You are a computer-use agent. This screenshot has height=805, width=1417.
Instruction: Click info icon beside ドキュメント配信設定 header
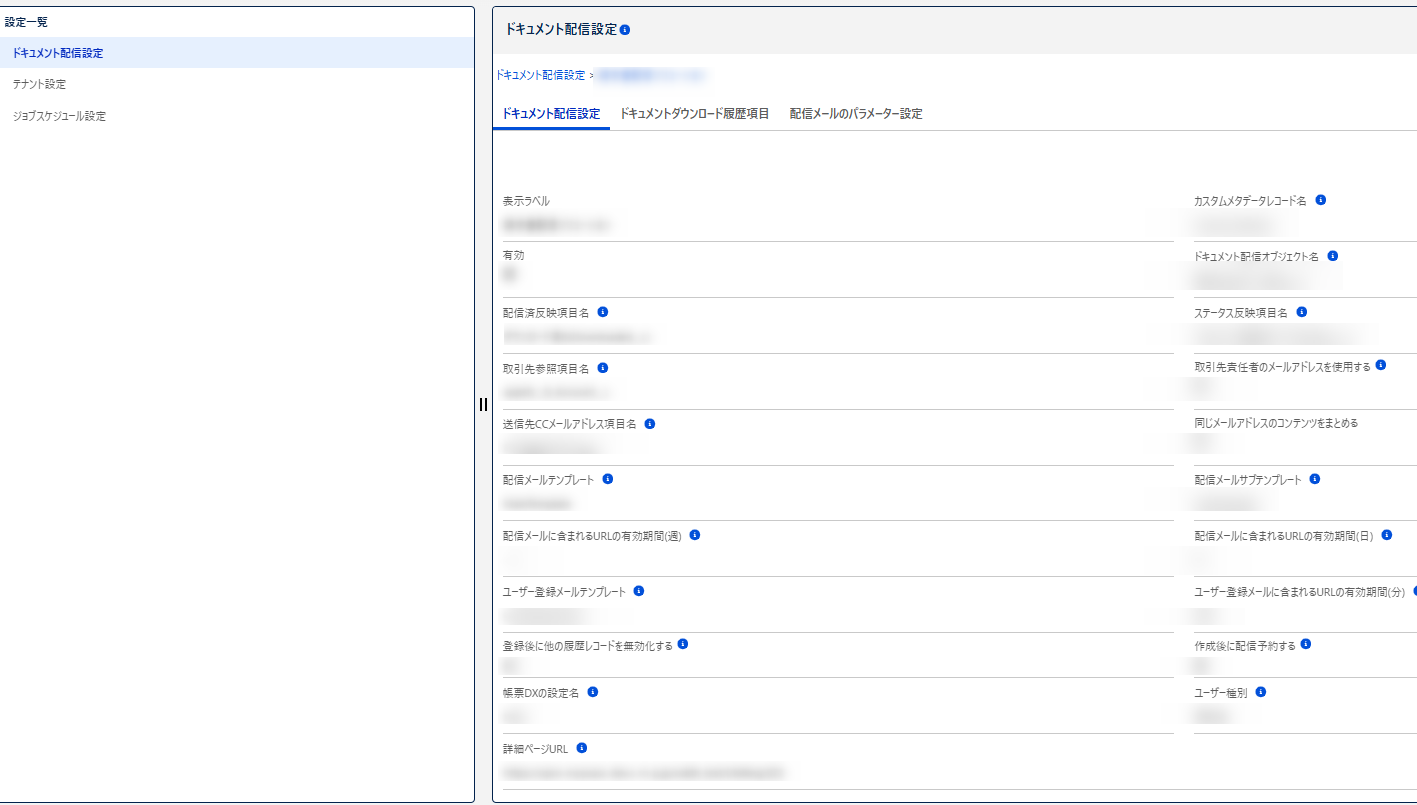tap(625, 30)
